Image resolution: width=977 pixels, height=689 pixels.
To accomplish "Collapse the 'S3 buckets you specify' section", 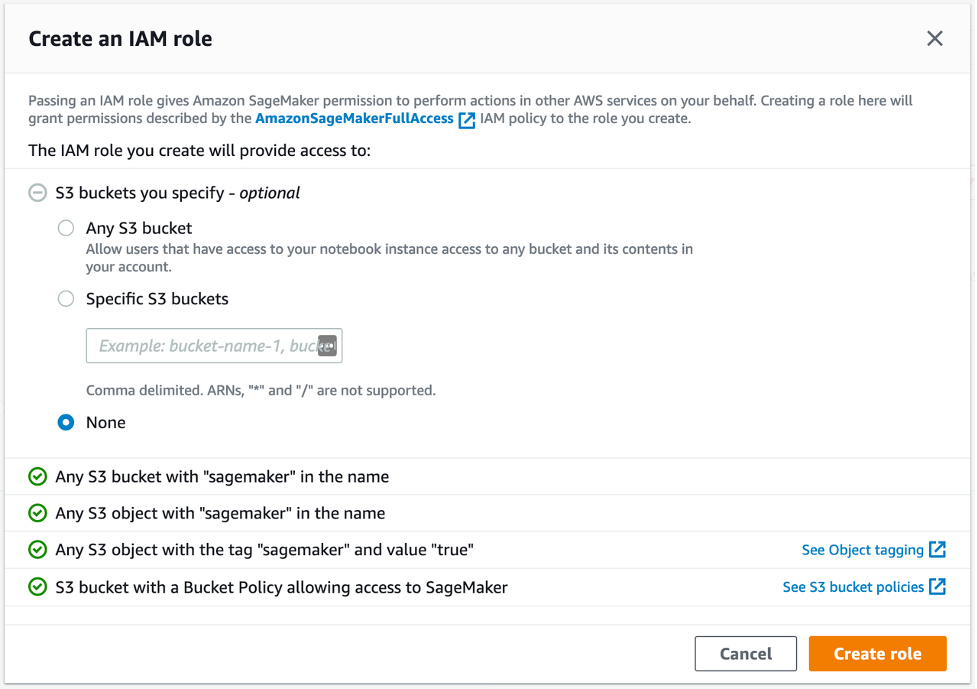I will click(37, 192).
